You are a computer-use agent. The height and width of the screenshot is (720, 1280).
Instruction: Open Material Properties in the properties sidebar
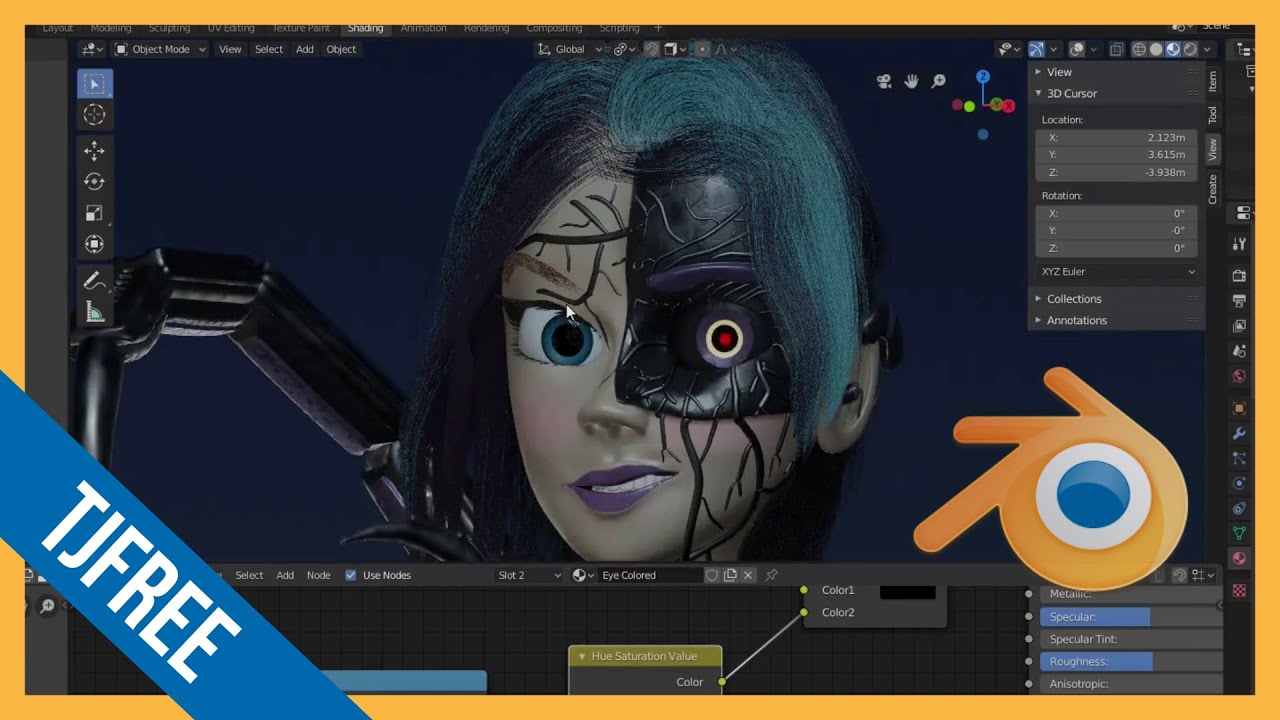point(1239,559)
